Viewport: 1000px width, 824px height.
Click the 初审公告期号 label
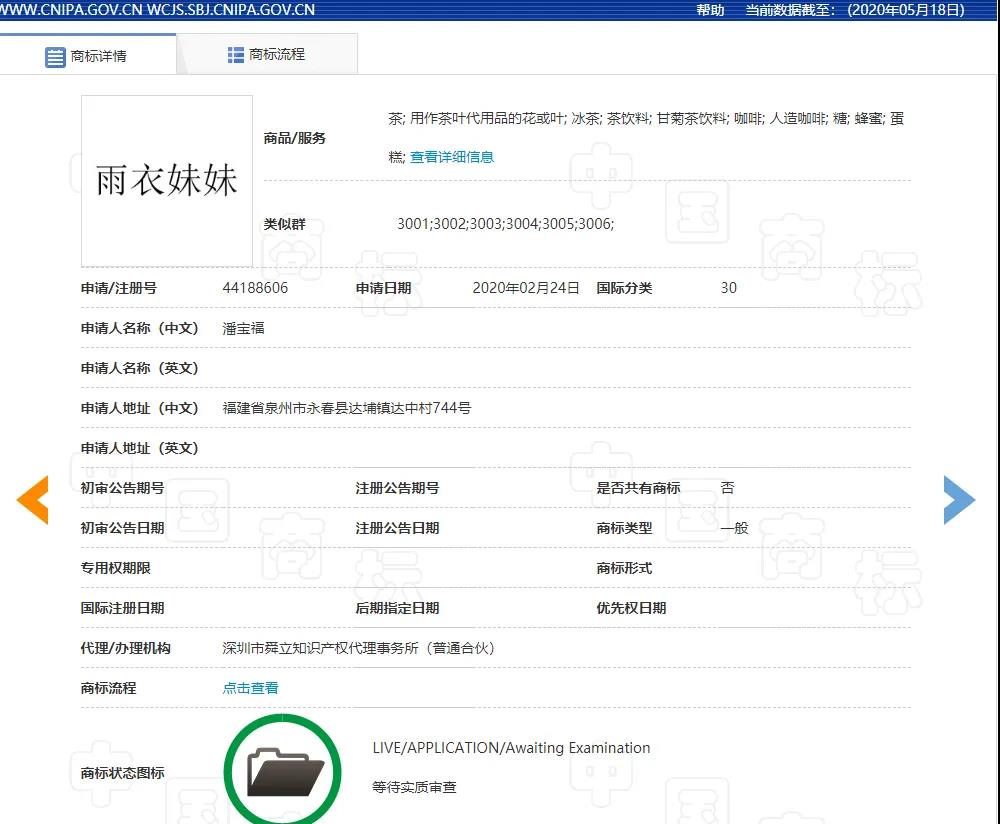(x=122, y=488)
